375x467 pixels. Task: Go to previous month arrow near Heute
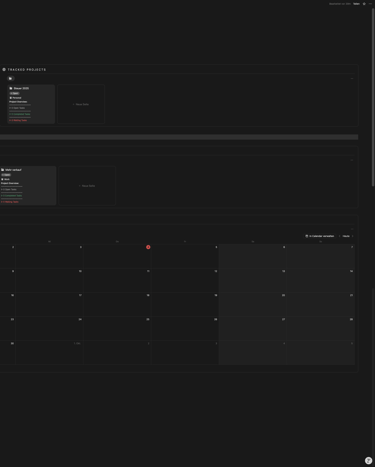coord(339,236)
